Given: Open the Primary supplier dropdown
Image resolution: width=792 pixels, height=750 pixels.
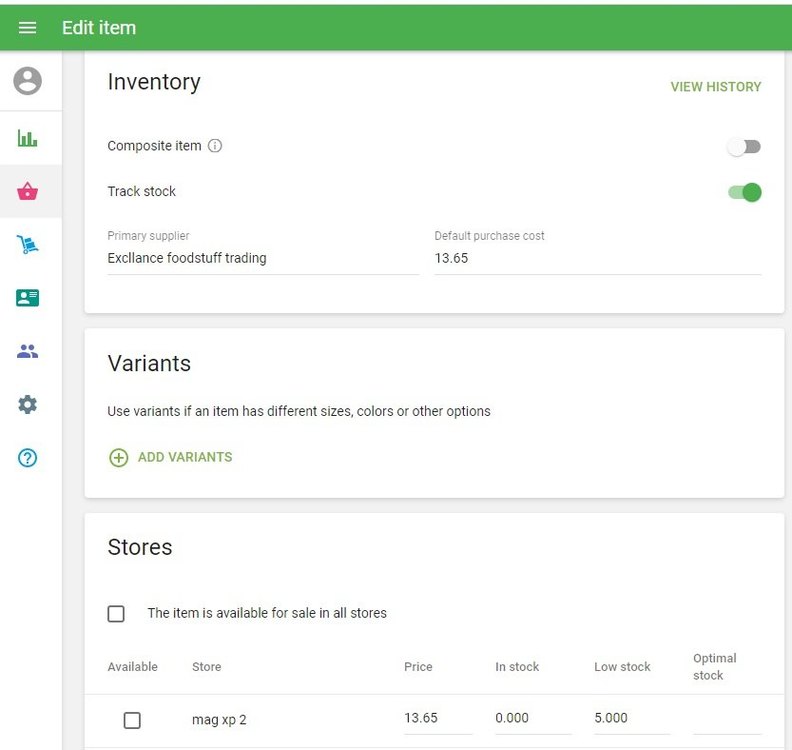Looking at the screenshot, I should click(262, 258).
